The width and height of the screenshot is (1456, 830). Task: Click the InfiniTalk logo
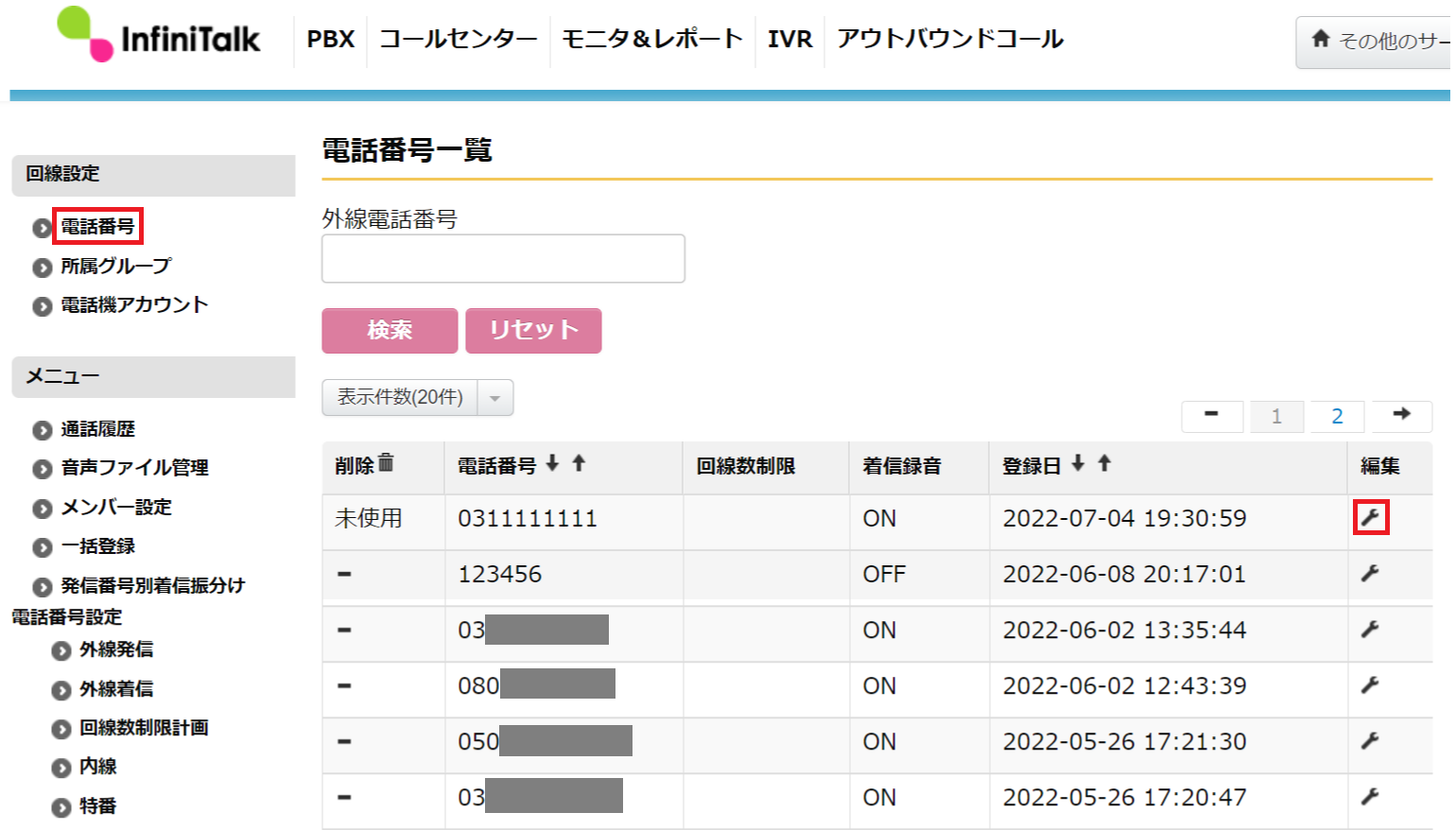click(159, 35)
